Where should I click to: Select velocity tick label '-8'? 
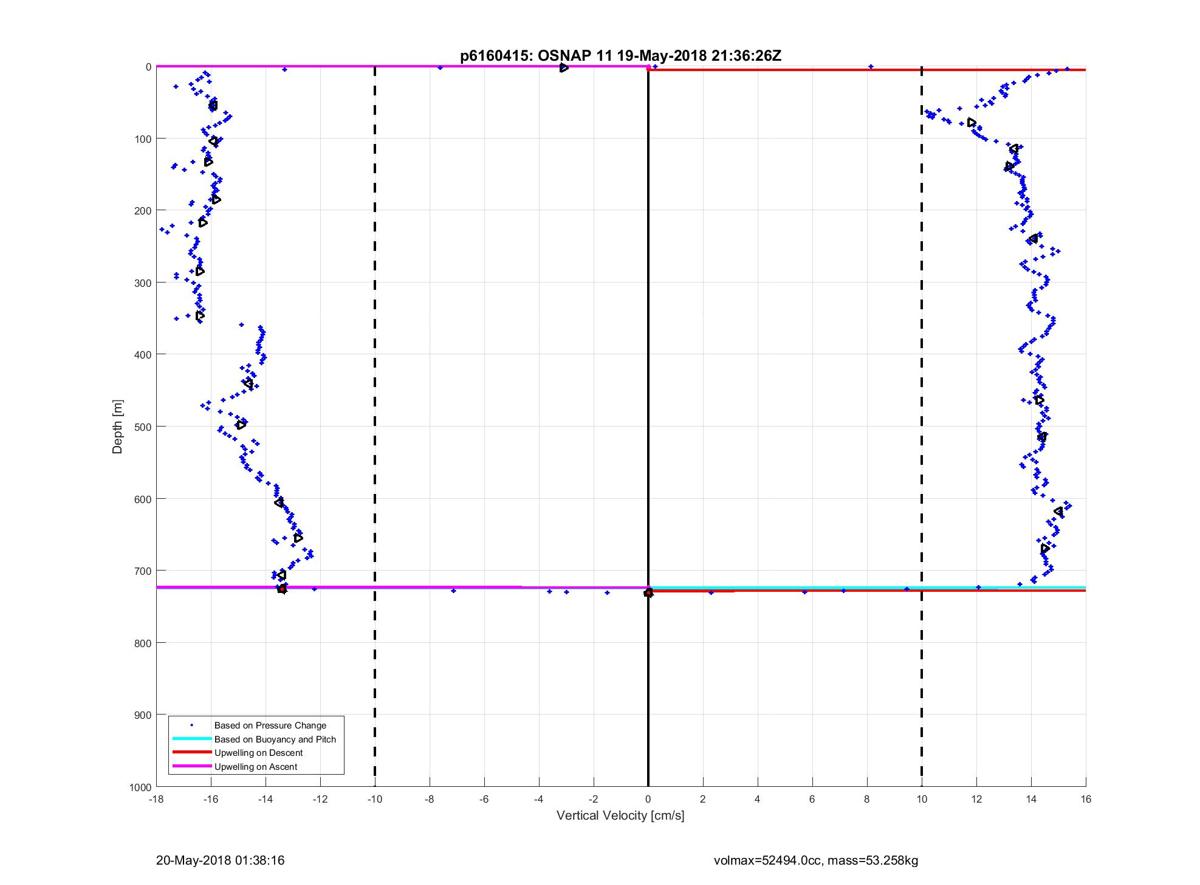tap(429, 799)
